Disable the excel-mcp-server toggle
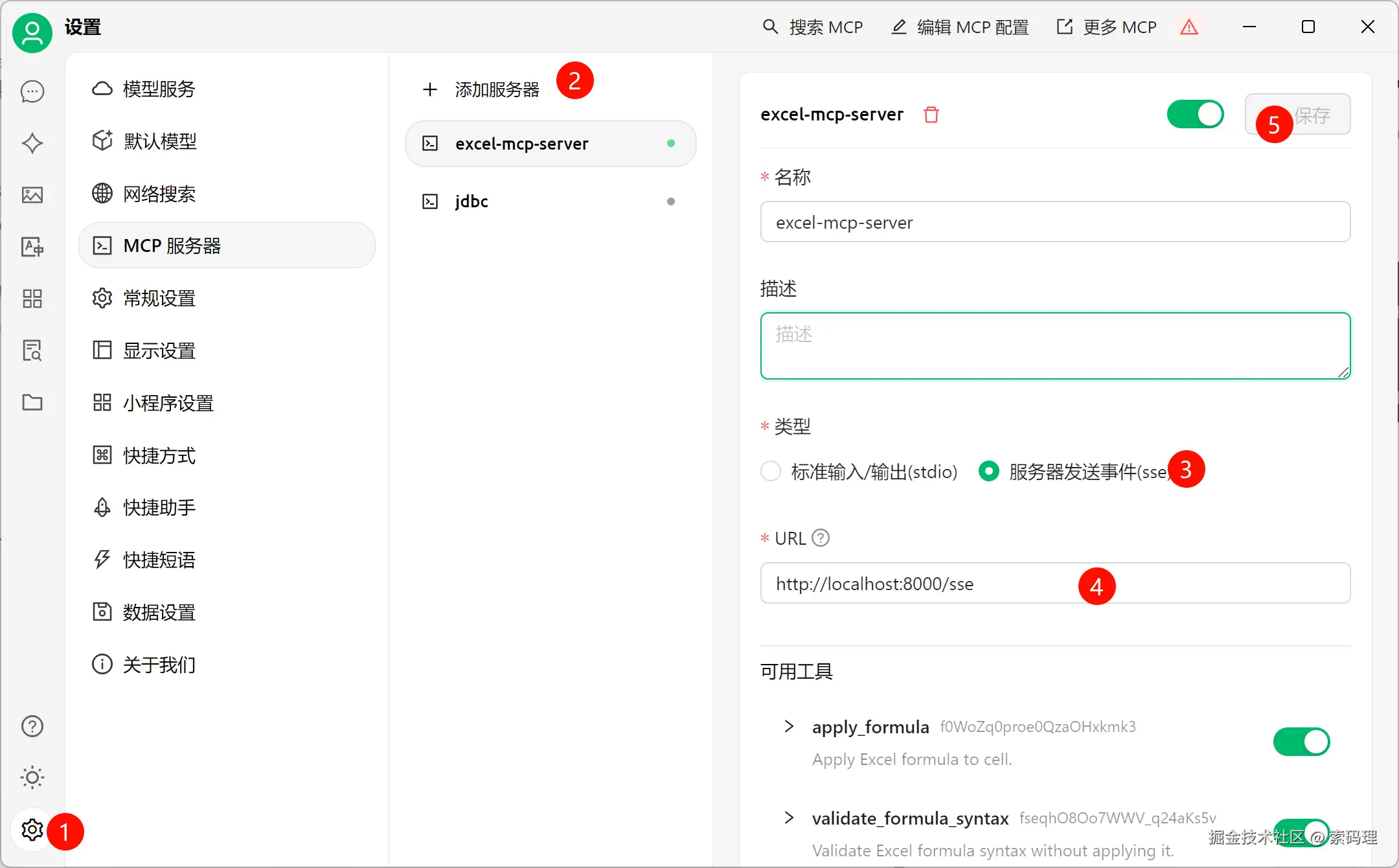 1194,114
